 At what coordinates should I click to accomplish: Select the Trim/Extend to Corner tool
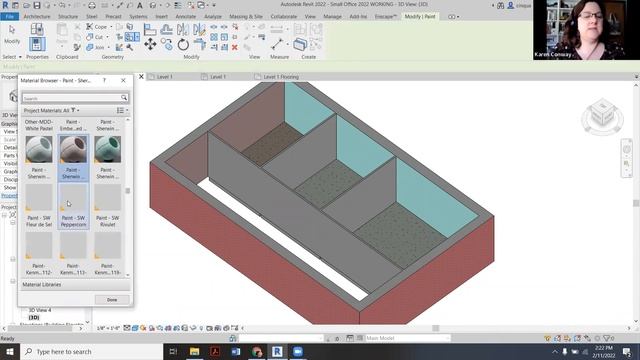click(200, 43)
